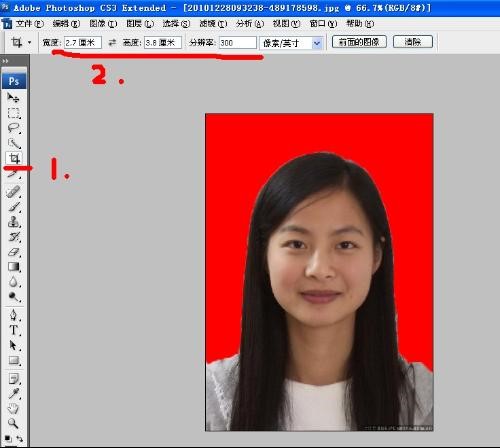The height and width of the screenshot is (448, 500).
Task: Open the 图层 (Layer) menu
Action: pyautogui.click(x=140, y=24)
